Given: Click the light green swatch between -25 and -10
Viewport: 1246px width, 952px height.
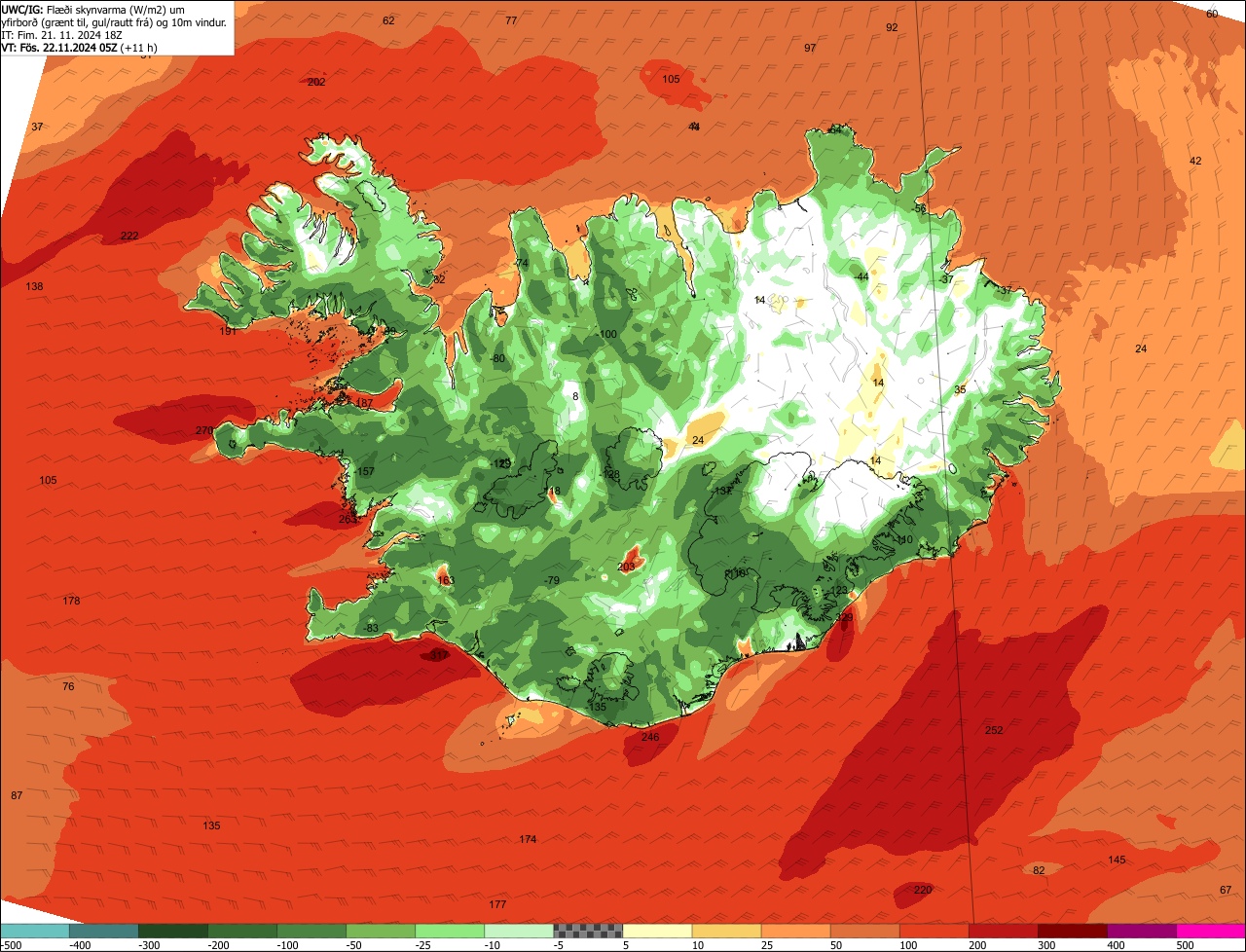Looking at the screenshot, I should click(450, 930).
